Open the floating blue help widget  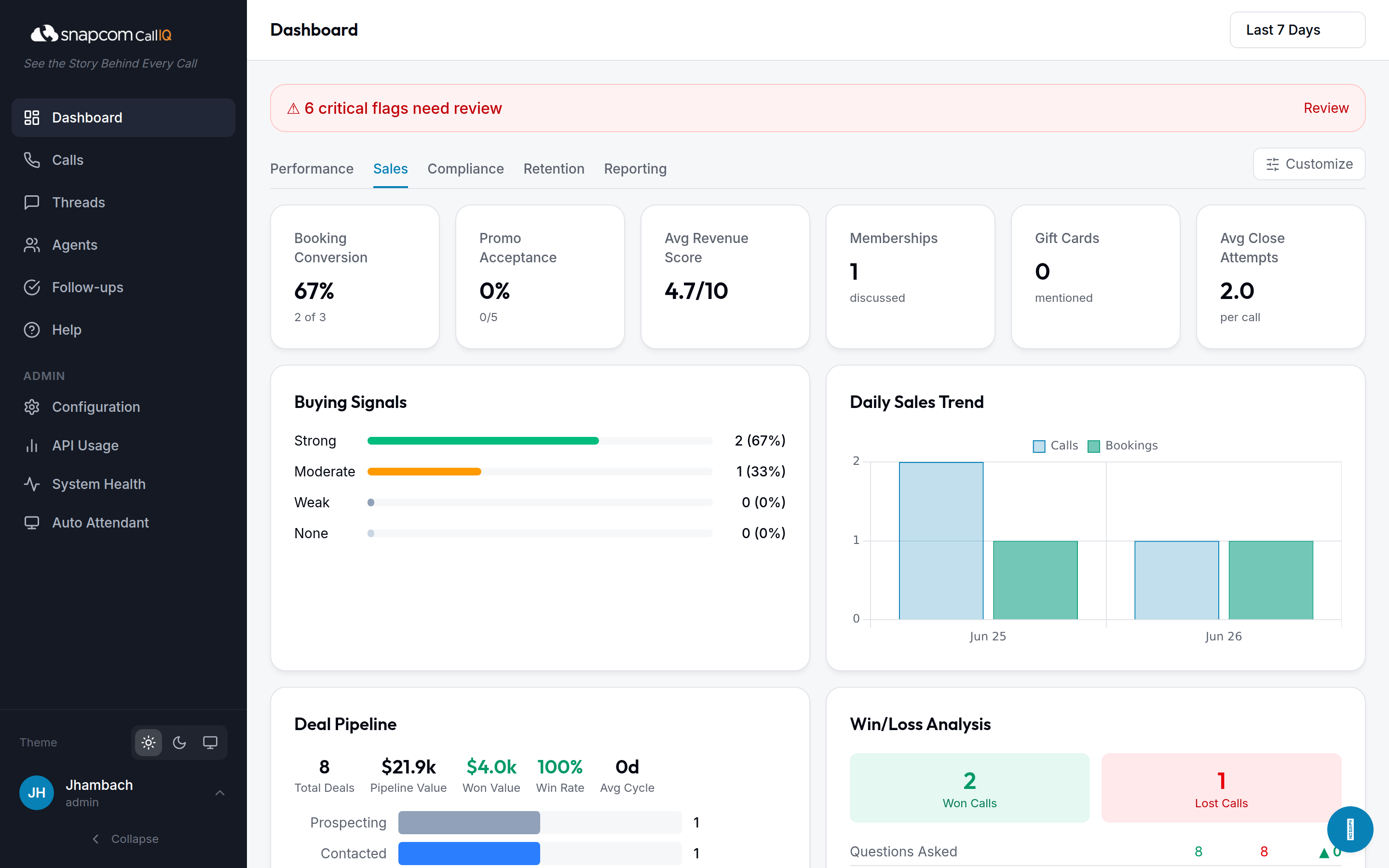1350,829
